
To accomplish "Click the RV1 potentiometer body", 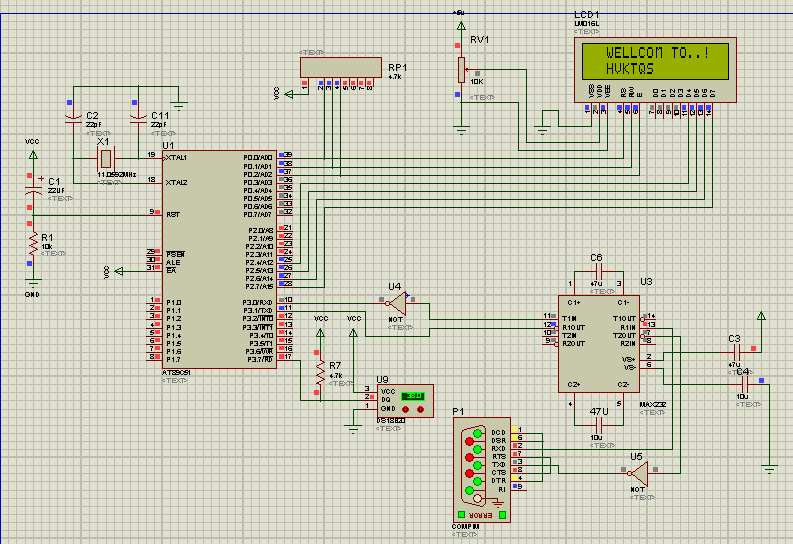I will point(461,69).
